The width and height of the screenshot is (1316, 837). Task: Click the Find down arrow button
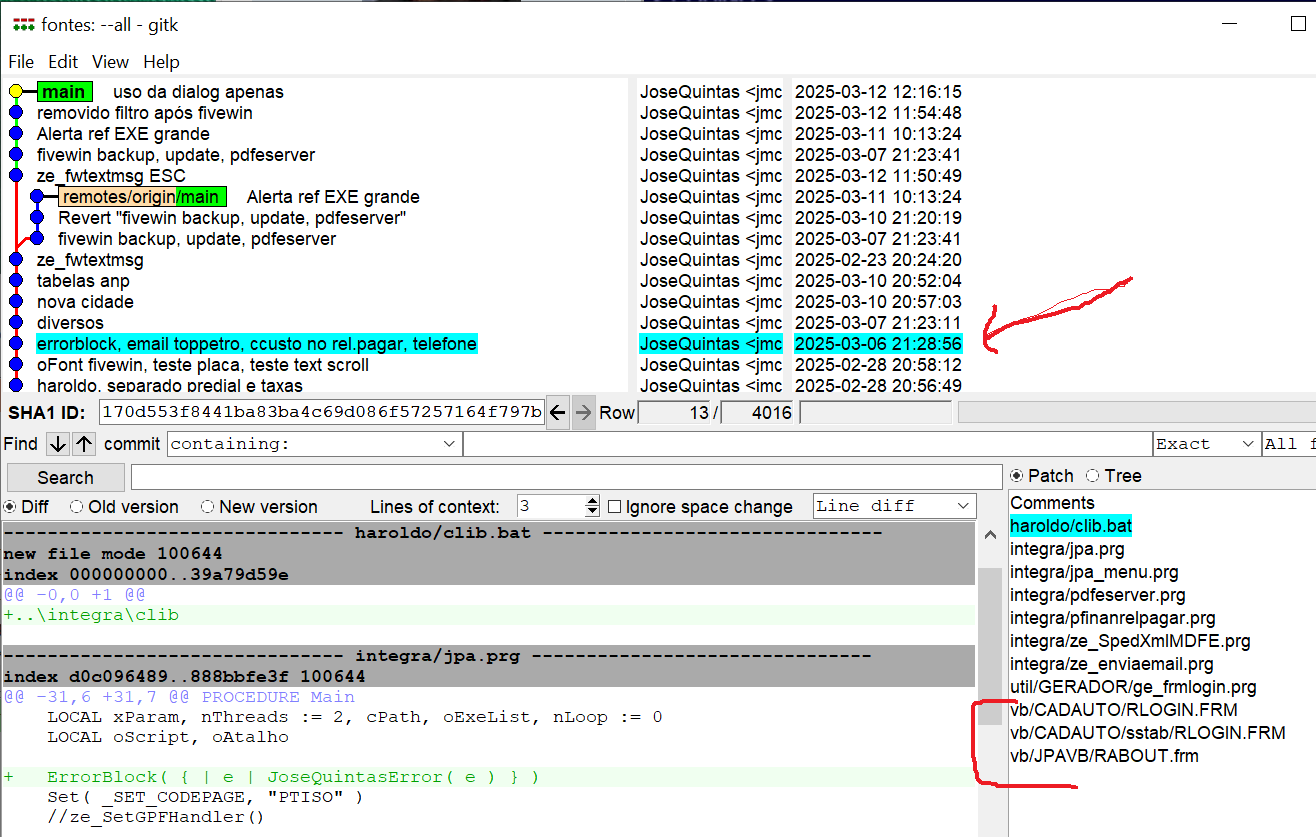[59, 444]
